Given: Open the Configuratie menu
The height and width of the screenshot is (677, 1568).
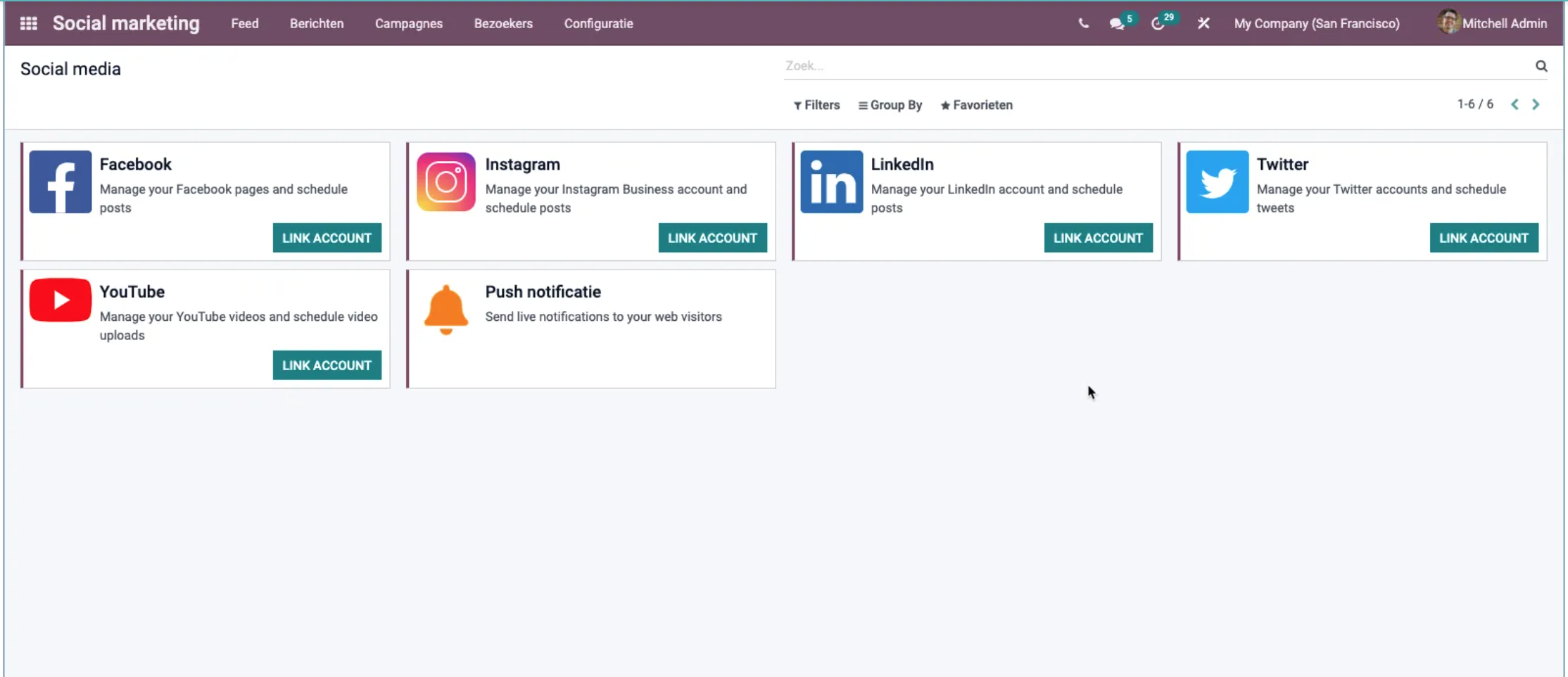Looking at the screenshot, I should (598, 23).
